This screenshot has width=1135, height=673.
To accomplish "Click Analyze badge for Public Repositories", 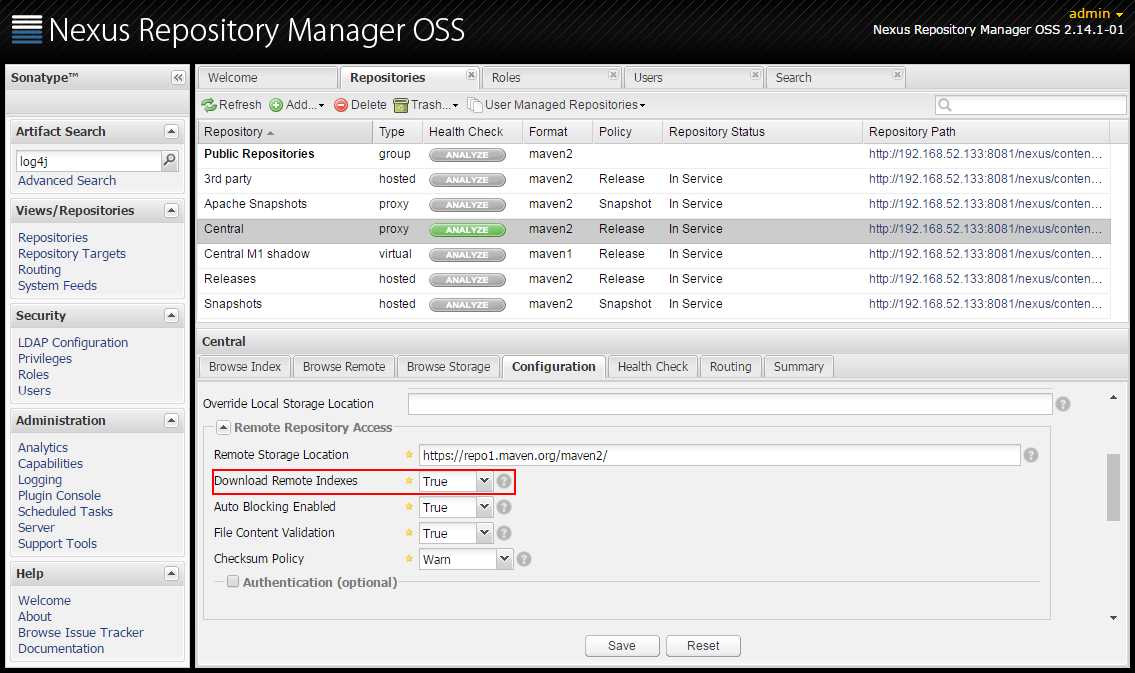I will tap(467, 154).
